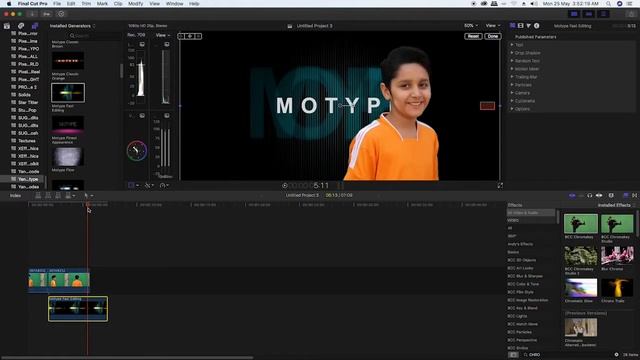Open the viewer View dropdown
Viewport: 640px width, 360px height.
[493, 26]
